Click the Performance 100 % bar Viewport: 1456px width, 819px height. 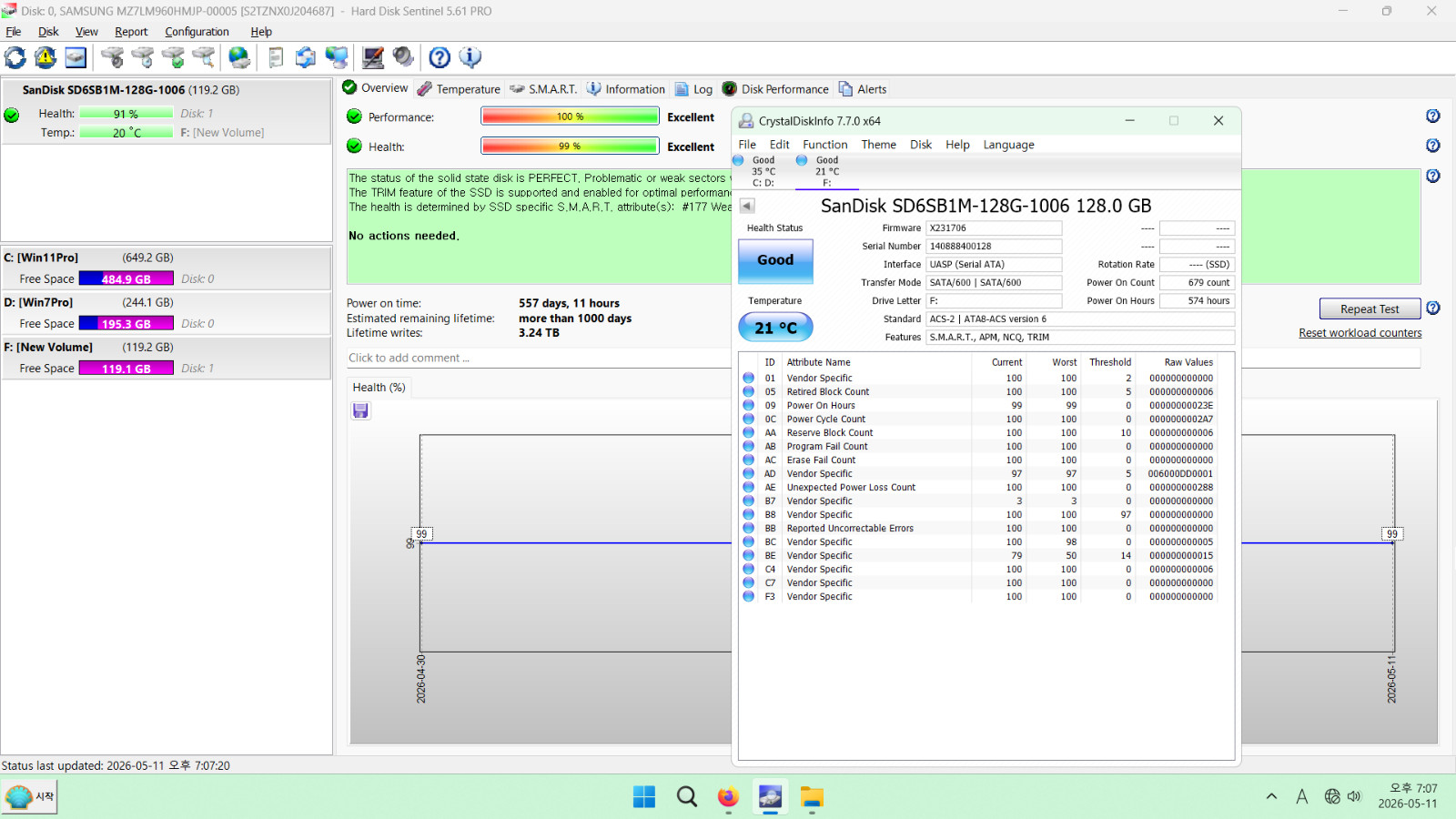coord(570,116)
